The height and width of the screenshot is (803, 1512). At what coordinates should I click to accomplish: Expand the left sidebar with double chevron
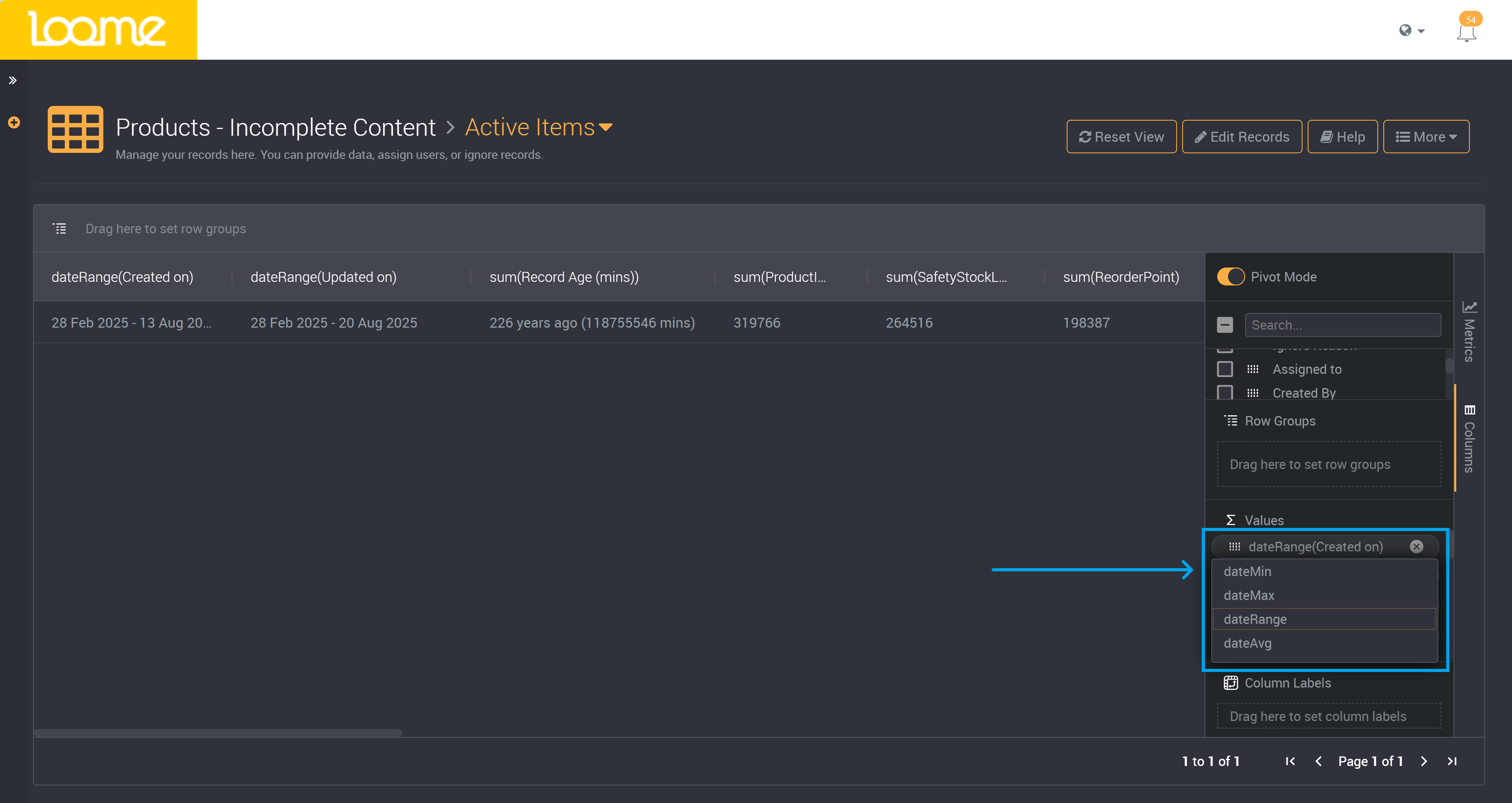tap(13, 80)
